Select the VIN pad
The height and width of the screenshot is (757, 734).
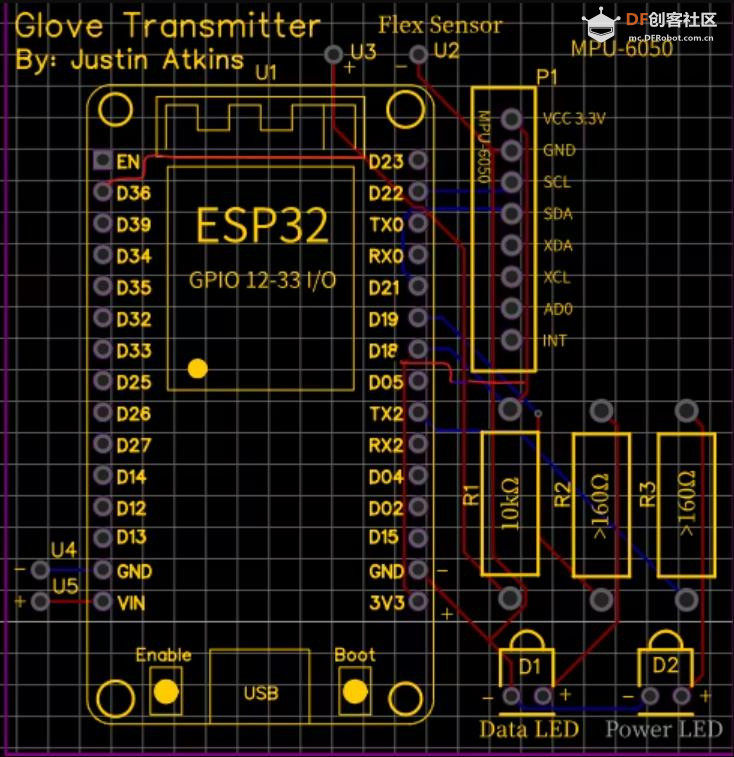(x=102, y=602)
